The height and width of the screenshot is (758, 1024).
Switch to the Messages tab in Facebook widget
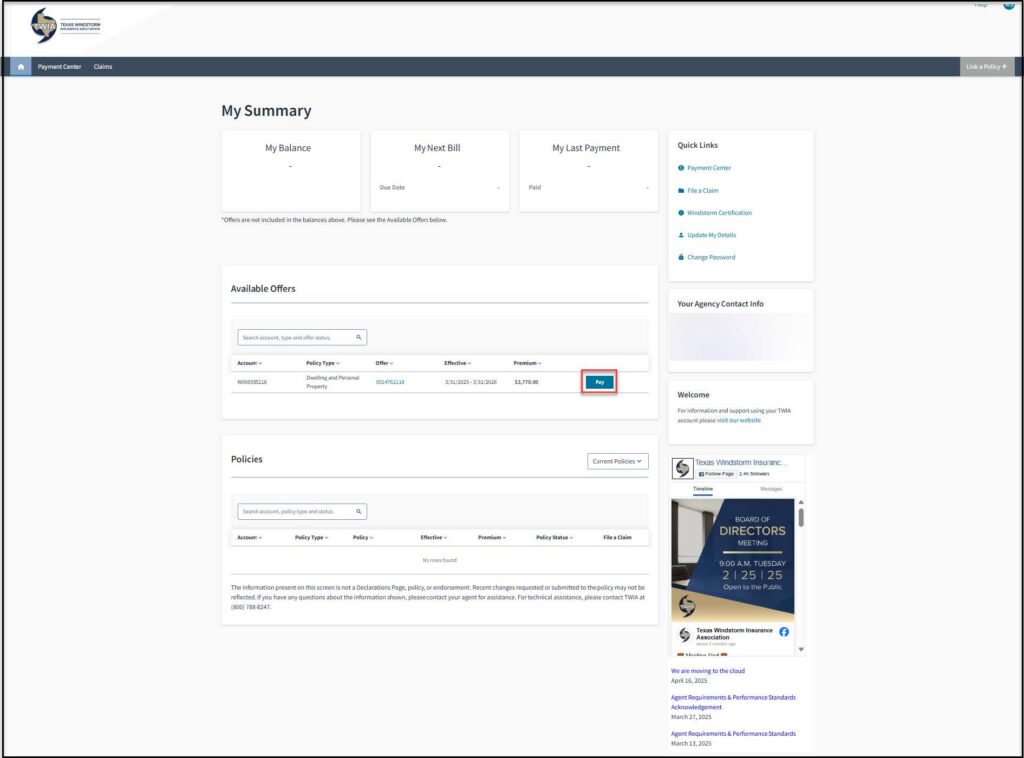coord(771,489)
